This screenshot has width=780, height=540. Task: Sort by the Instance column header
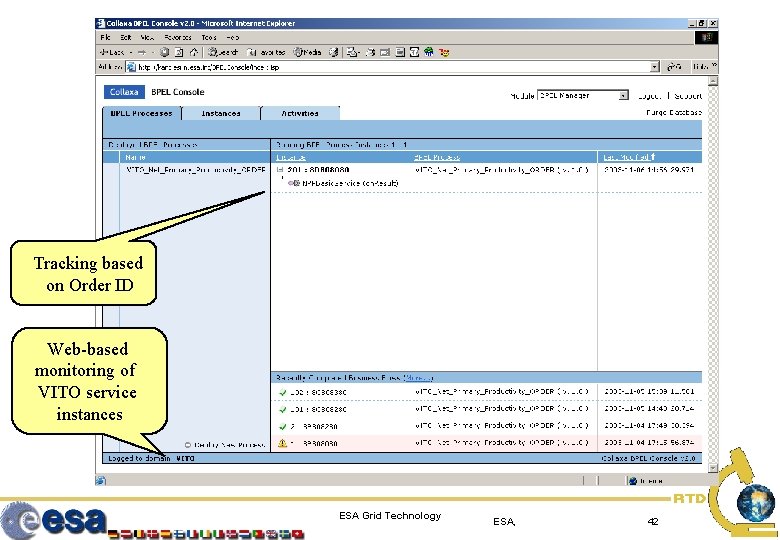tap(291, 157)
